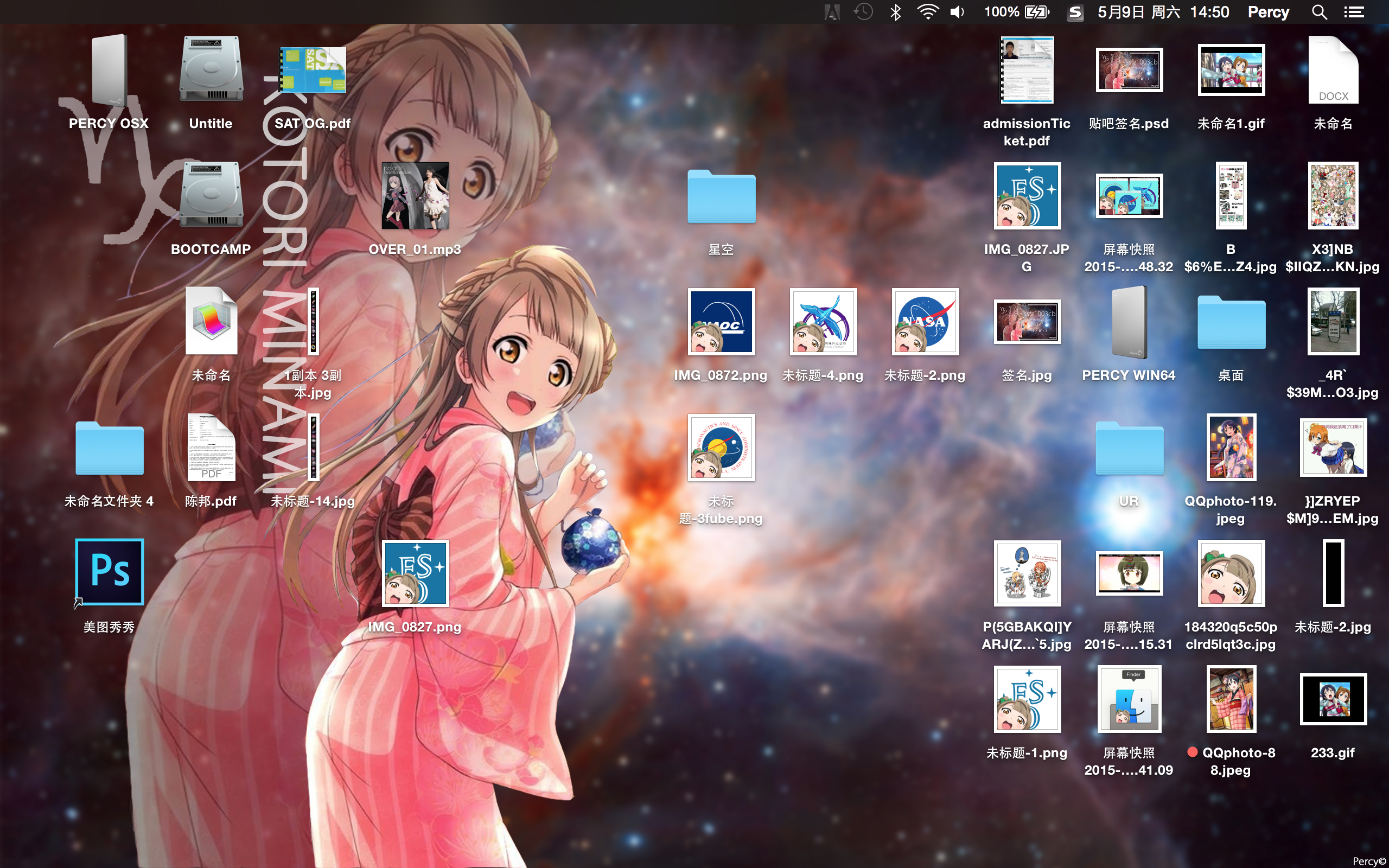The height and width of the screenshot is (868, 1389).
Task: Select the 1副本 3副本.jpg file icon
Action: 314,322
